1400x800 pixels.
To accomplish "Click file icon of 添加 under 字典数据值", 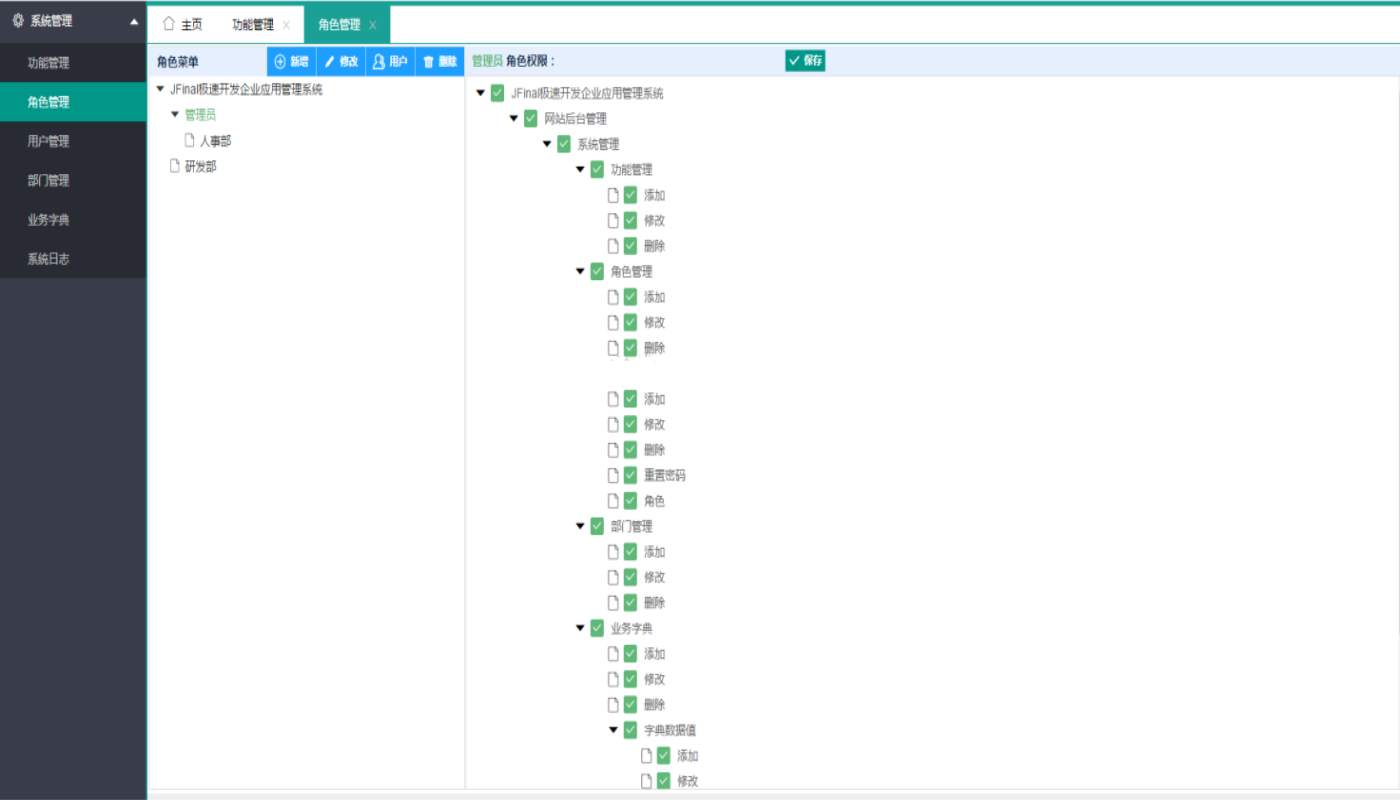I will point(647,756).
